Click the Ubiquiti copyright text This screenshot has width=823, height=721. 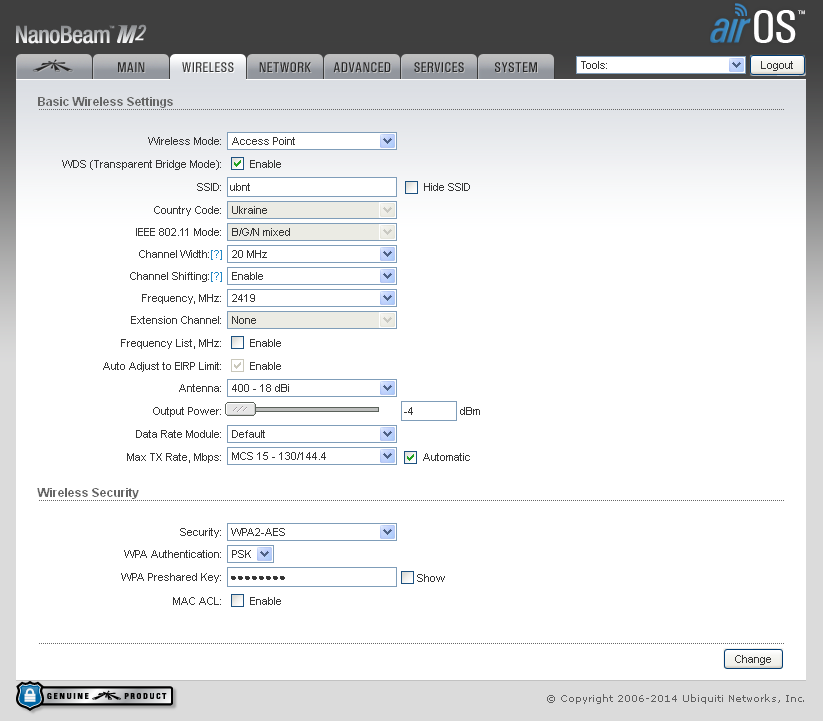(676, 698)
